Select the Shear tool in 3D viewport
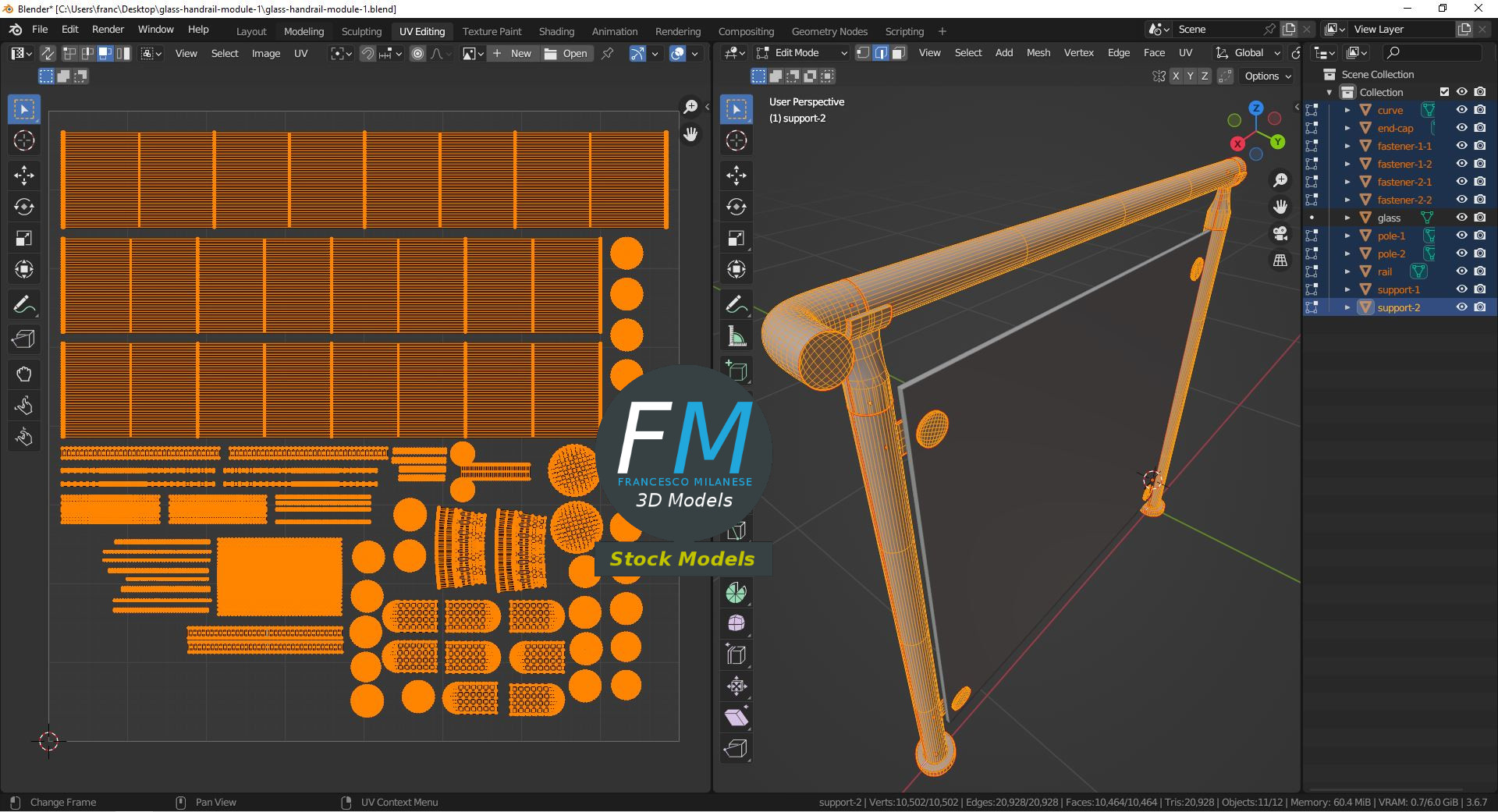1498x812 pixels. pos(737,718)
